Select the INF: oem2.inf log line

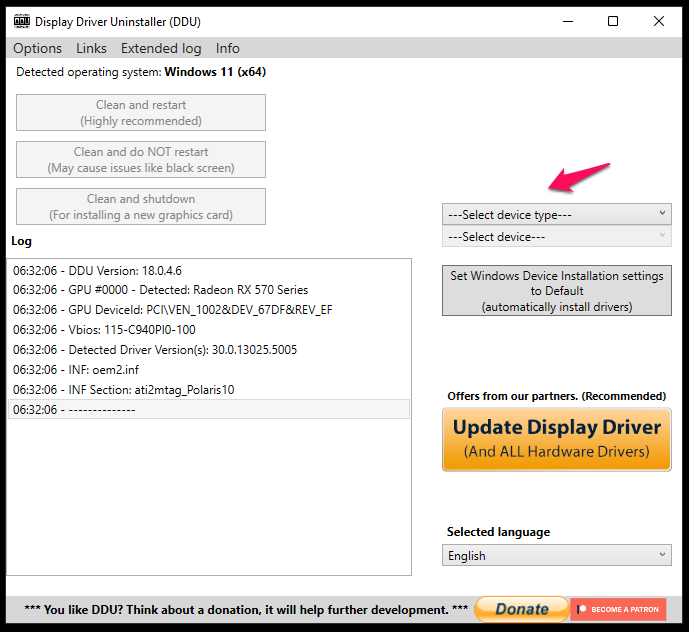[x=209, y=370]
